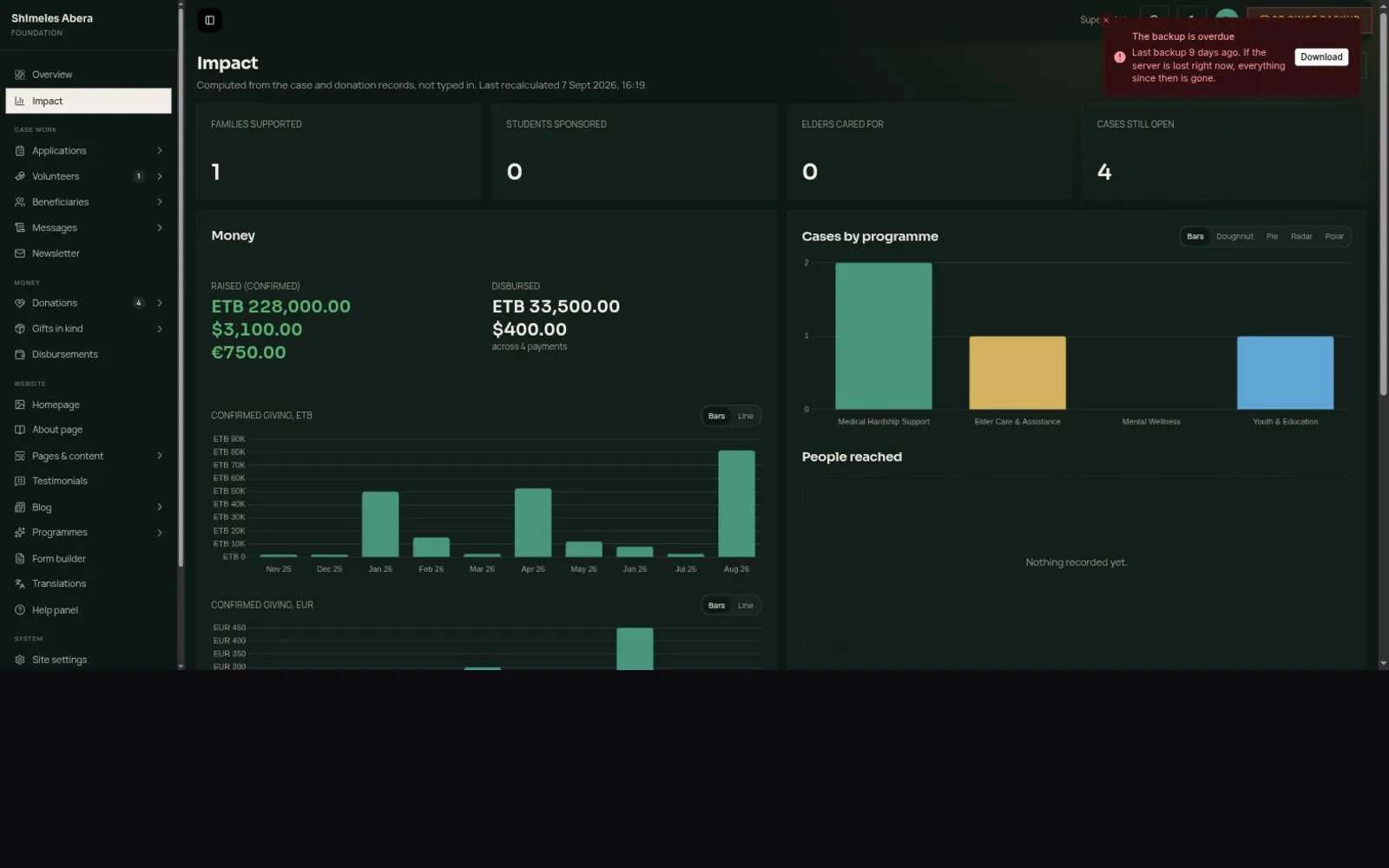Toggle the sidebar collapse icon
Image resolution: width=1389 pixels, height=868 pixels.
tap(209, 20)
